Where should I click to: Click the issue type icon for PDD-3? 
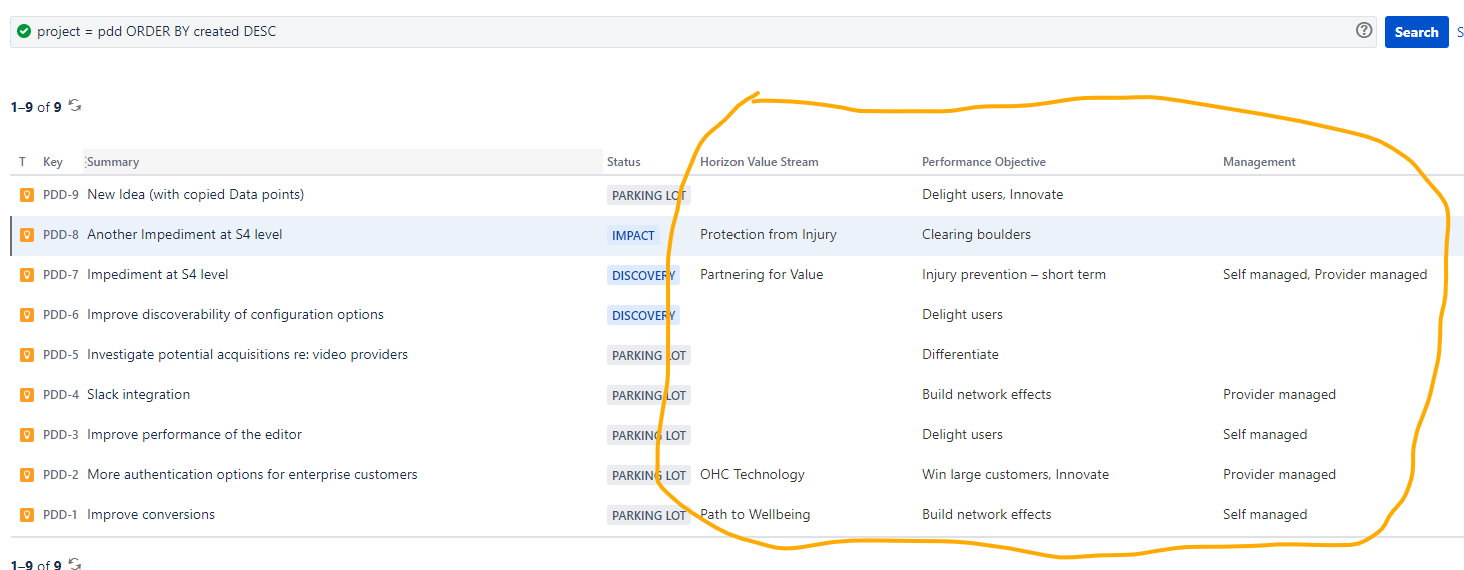(x=27, y=435)
